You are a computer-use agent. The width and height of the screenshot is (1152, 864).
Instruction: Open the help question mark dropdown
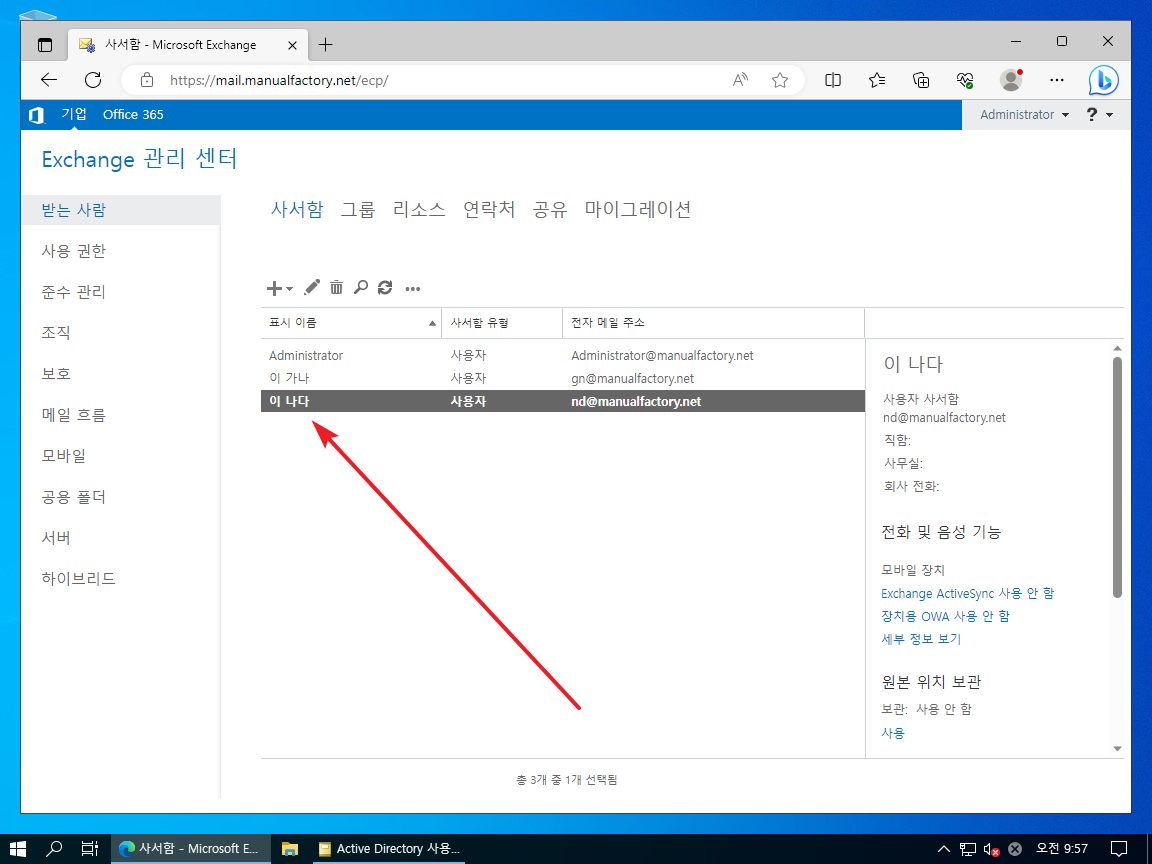coord(1099,115)
